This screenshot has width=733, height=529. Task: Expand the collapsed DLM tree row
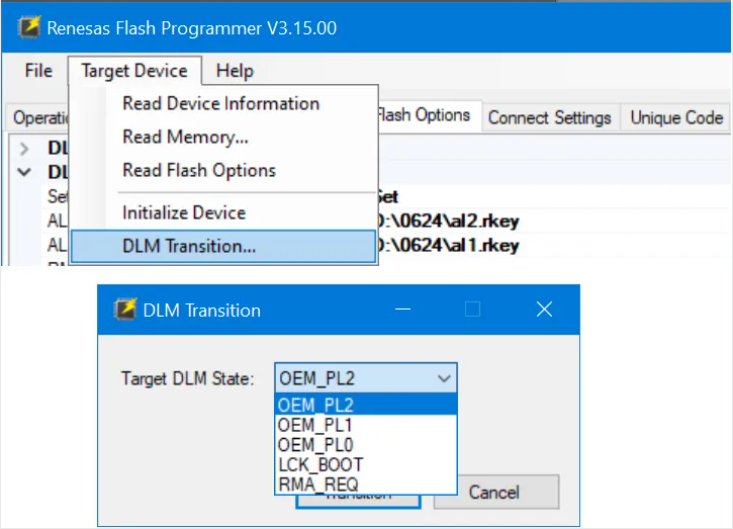point(24,148)
